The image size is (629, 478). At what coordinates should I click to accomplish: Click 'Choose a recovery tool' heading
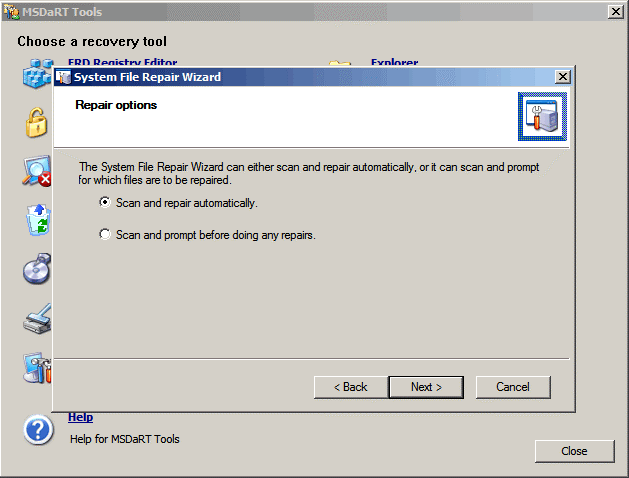click(92, 41)
